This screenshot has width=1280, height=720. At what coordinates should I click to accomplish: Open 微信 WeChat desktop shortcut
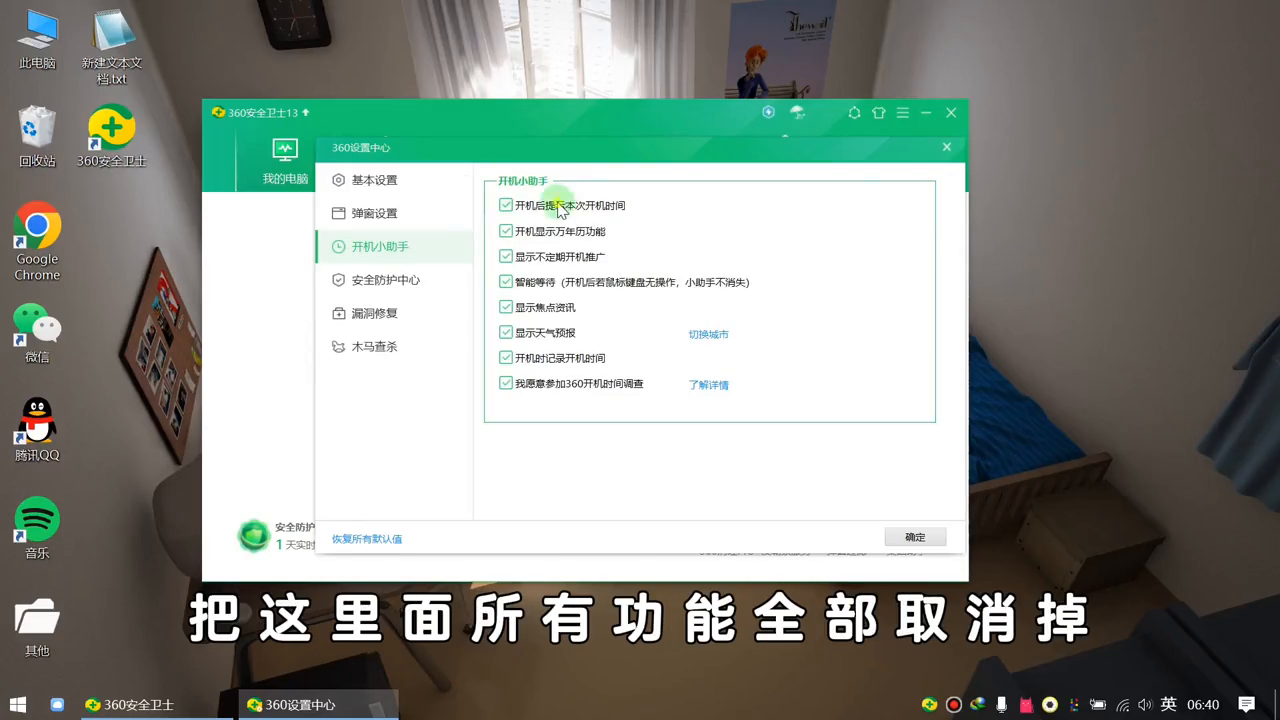(37, 333)
